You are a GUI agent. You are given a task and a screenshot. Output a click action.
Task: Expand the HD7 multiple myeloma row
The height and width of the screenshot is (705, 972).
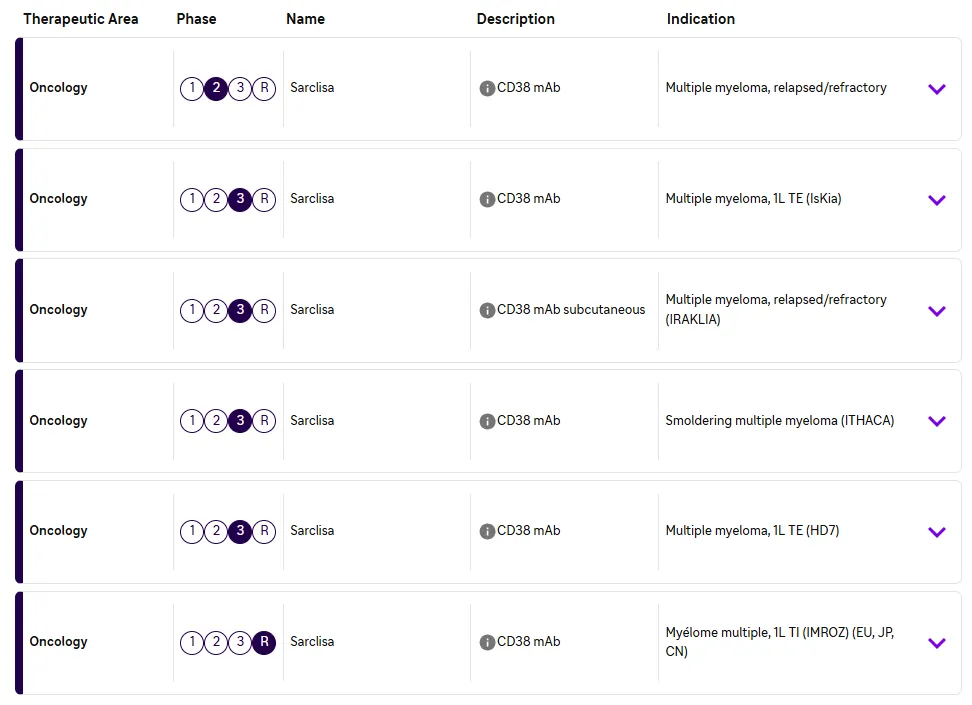point(937,532)
